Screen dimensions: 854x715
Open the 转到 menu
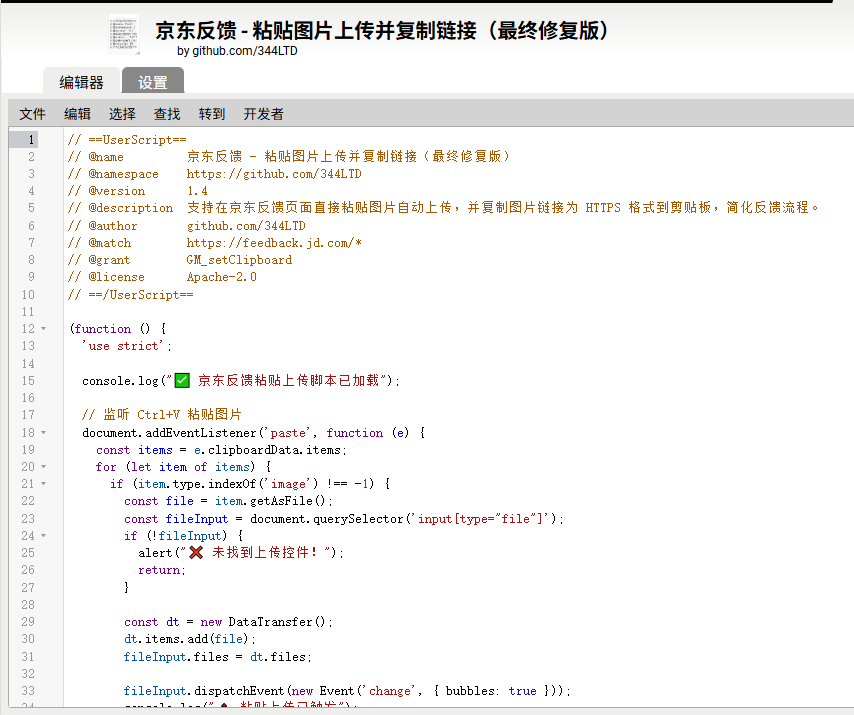tap(212, 114)
